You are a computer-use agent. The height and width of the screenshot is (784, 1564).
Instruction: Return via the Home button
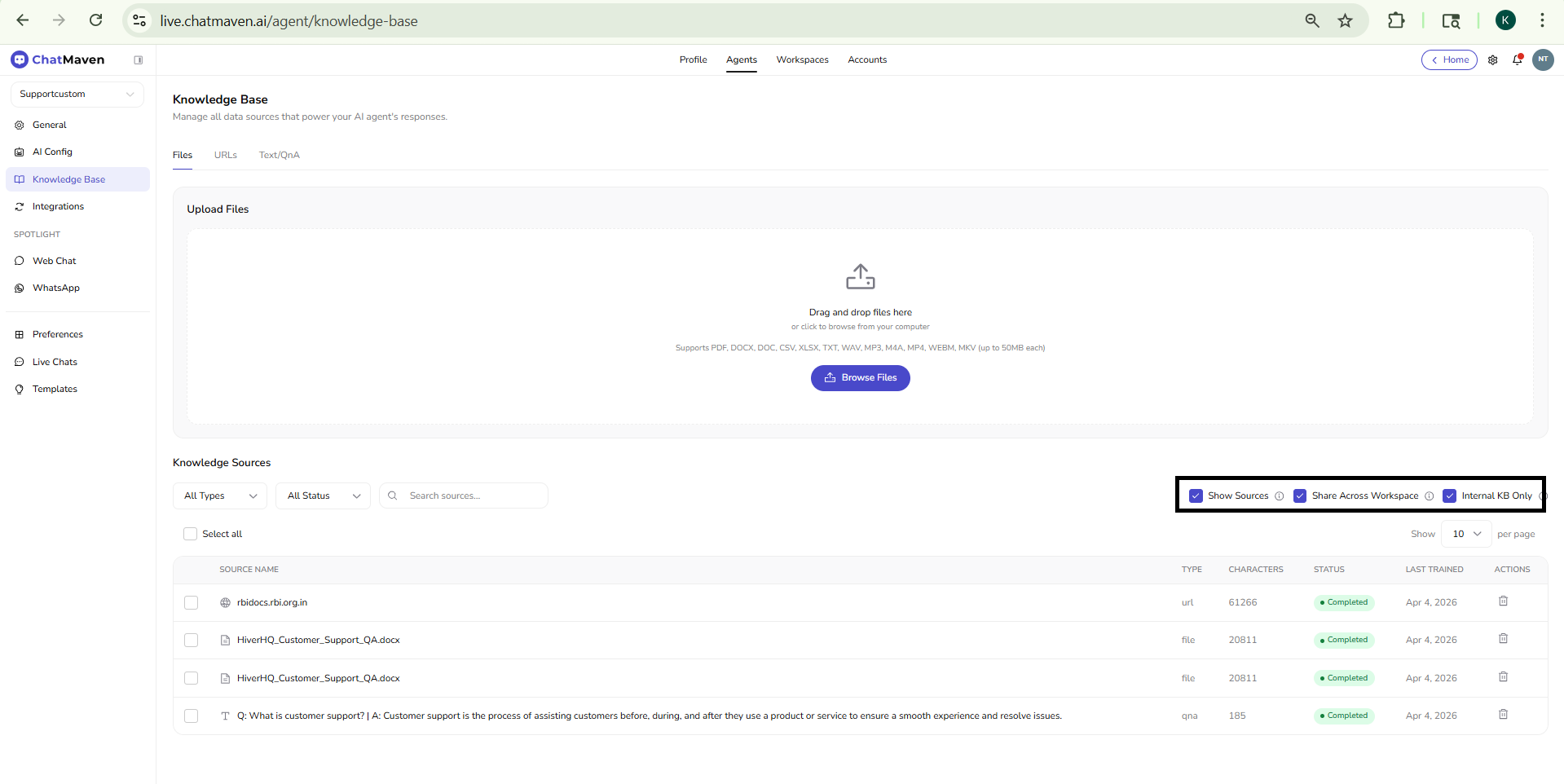click(x=1449, y=59)
